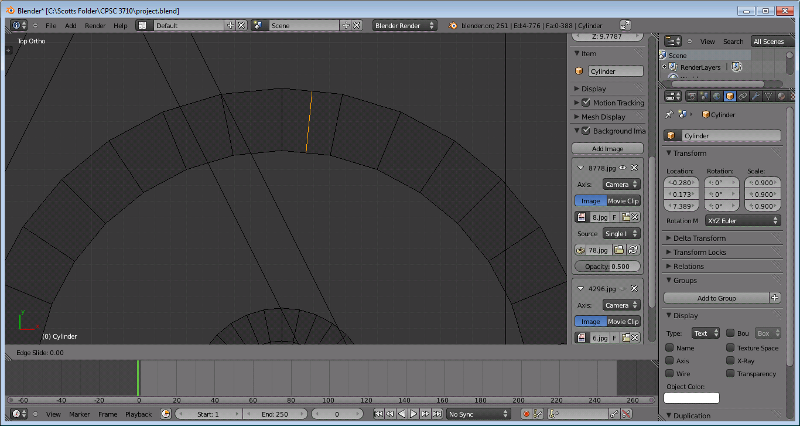Image resolution: width=800 pixels, height=426 pixels.
Task: Click the Cylinder name field in Object properties
Action: pos(730,136)
